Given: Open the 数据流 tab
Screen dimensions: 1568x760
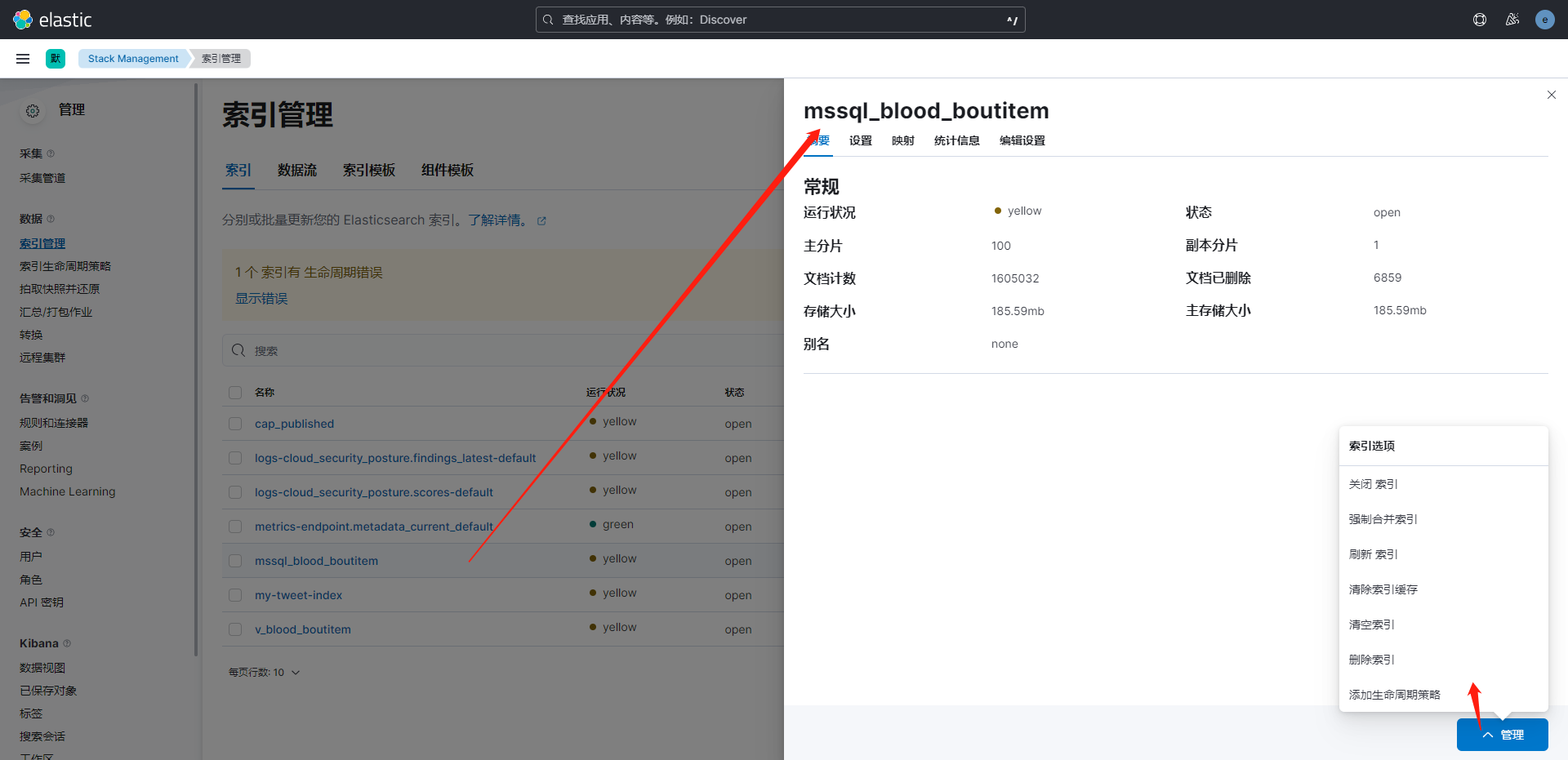Looking at the screenshot, I should (x=297, y=170).
